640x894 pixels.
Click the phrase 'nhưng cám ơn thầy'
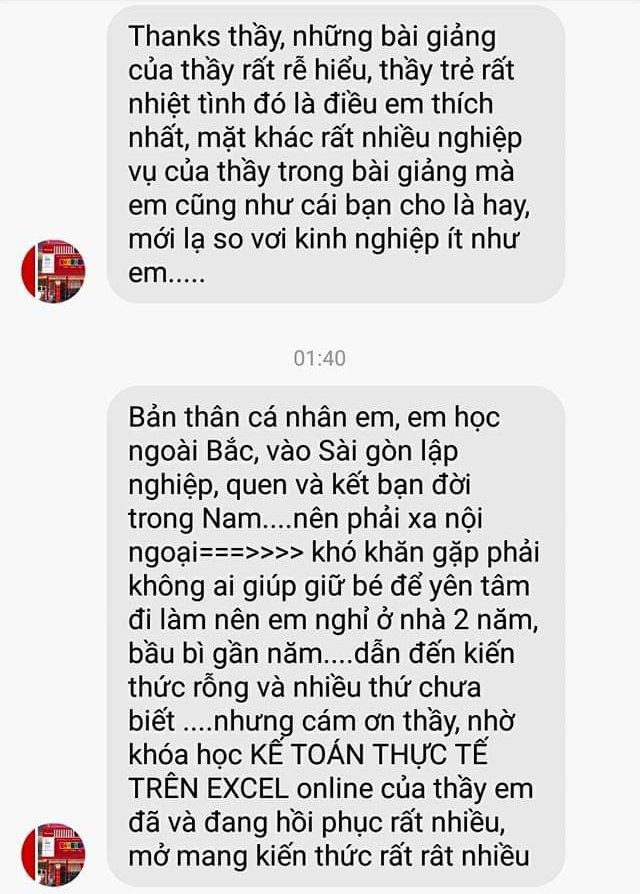[336, 721]
